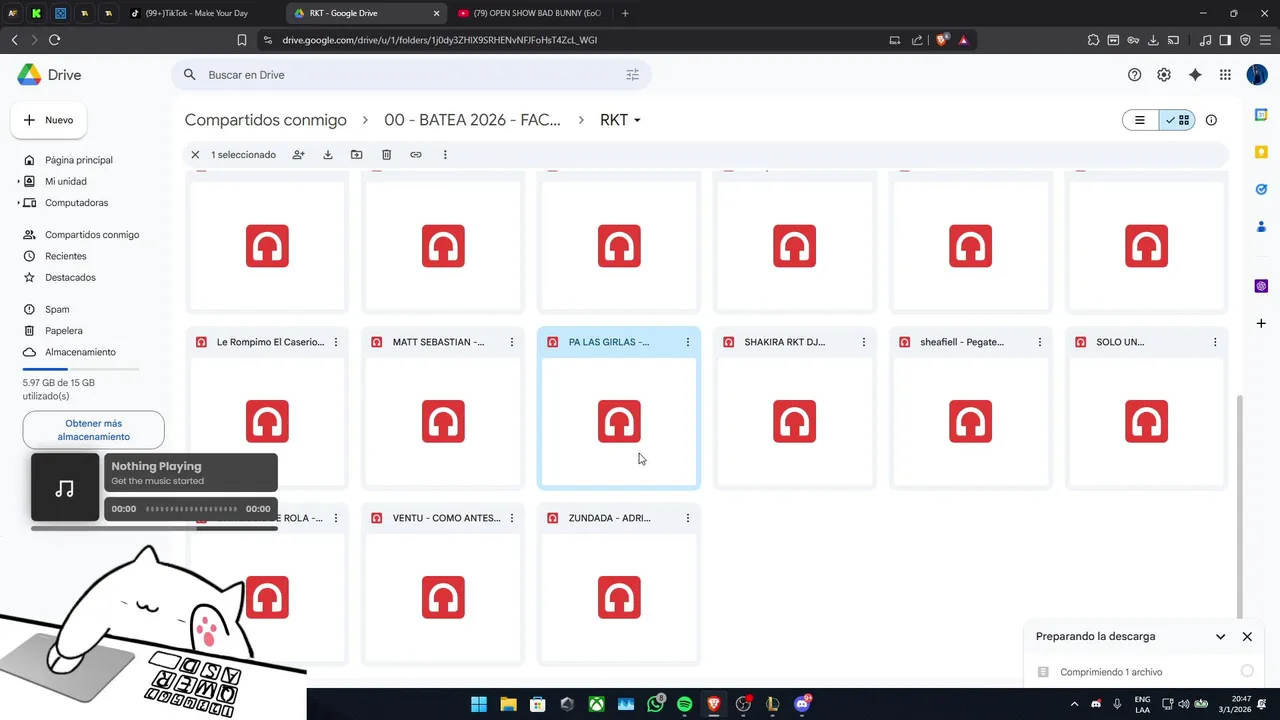Switch to list layout view
The height and width of the screenshot is (720, 1280).
pos(1140,120)
